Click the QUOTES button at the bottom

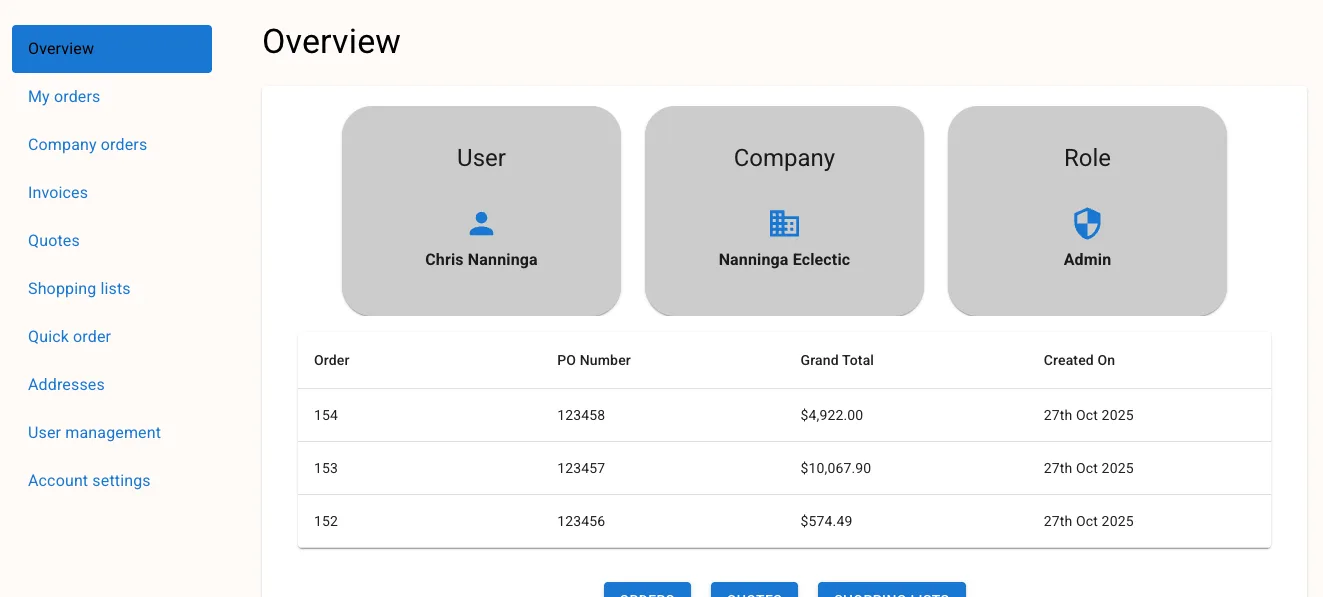(754, 592)
